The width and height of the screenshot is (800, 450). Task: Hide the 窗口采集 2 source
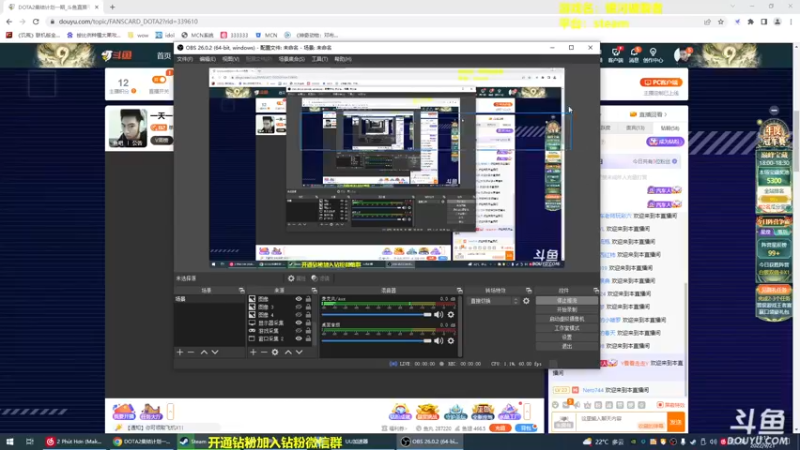tap(298, 338)
